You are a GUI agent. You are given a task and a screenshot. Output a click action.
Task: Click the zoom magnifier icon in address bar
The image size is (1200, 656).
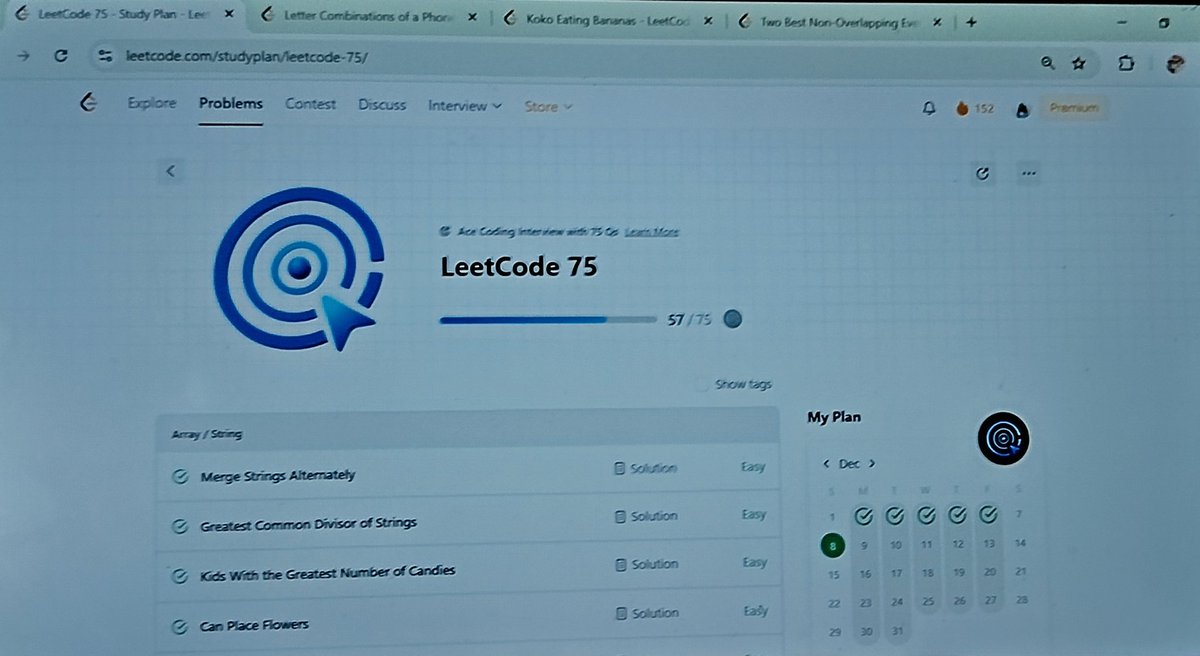tap(1047, 63)
